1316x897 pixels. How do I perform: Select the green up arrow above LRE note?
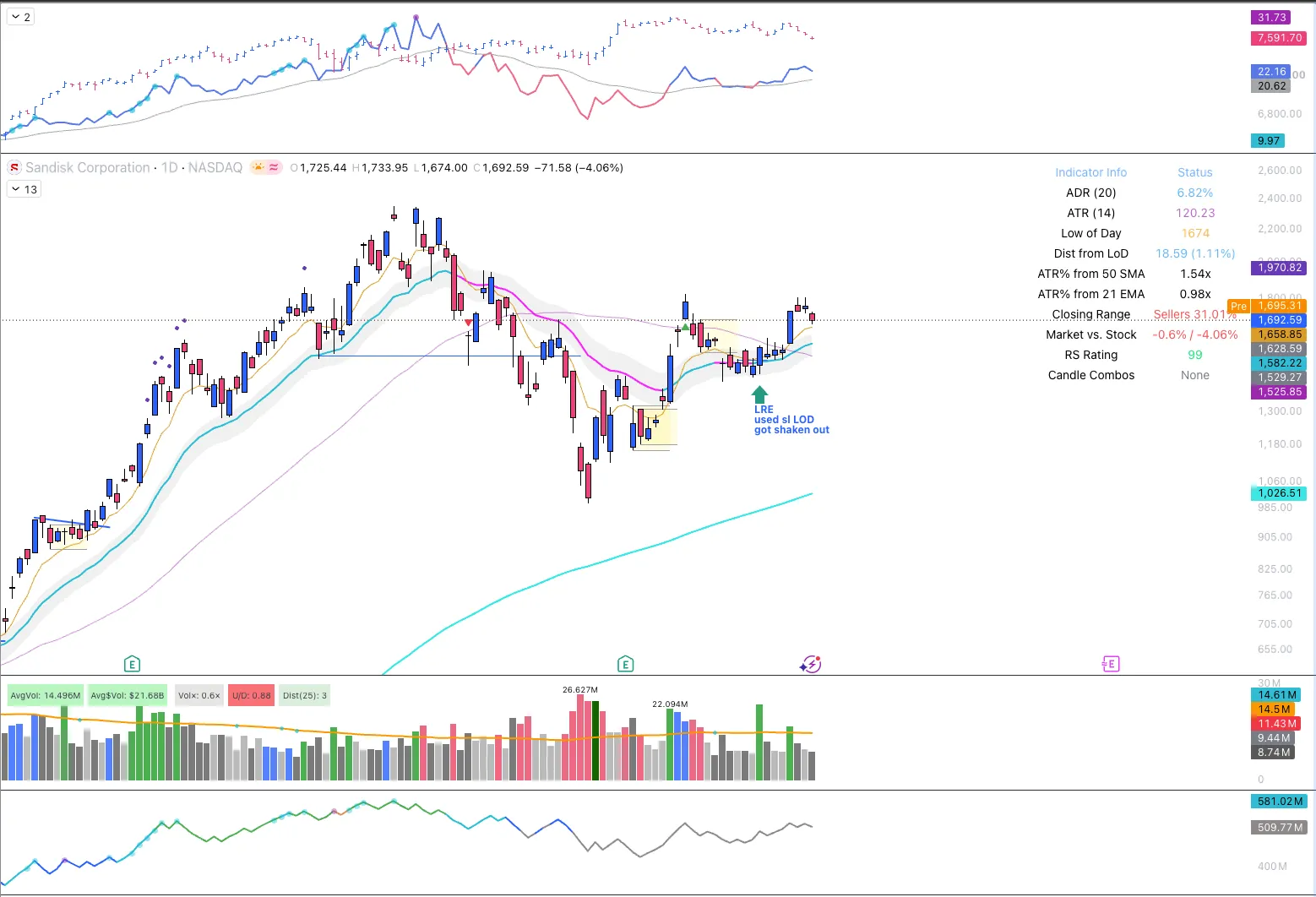(x=759, y=394)
